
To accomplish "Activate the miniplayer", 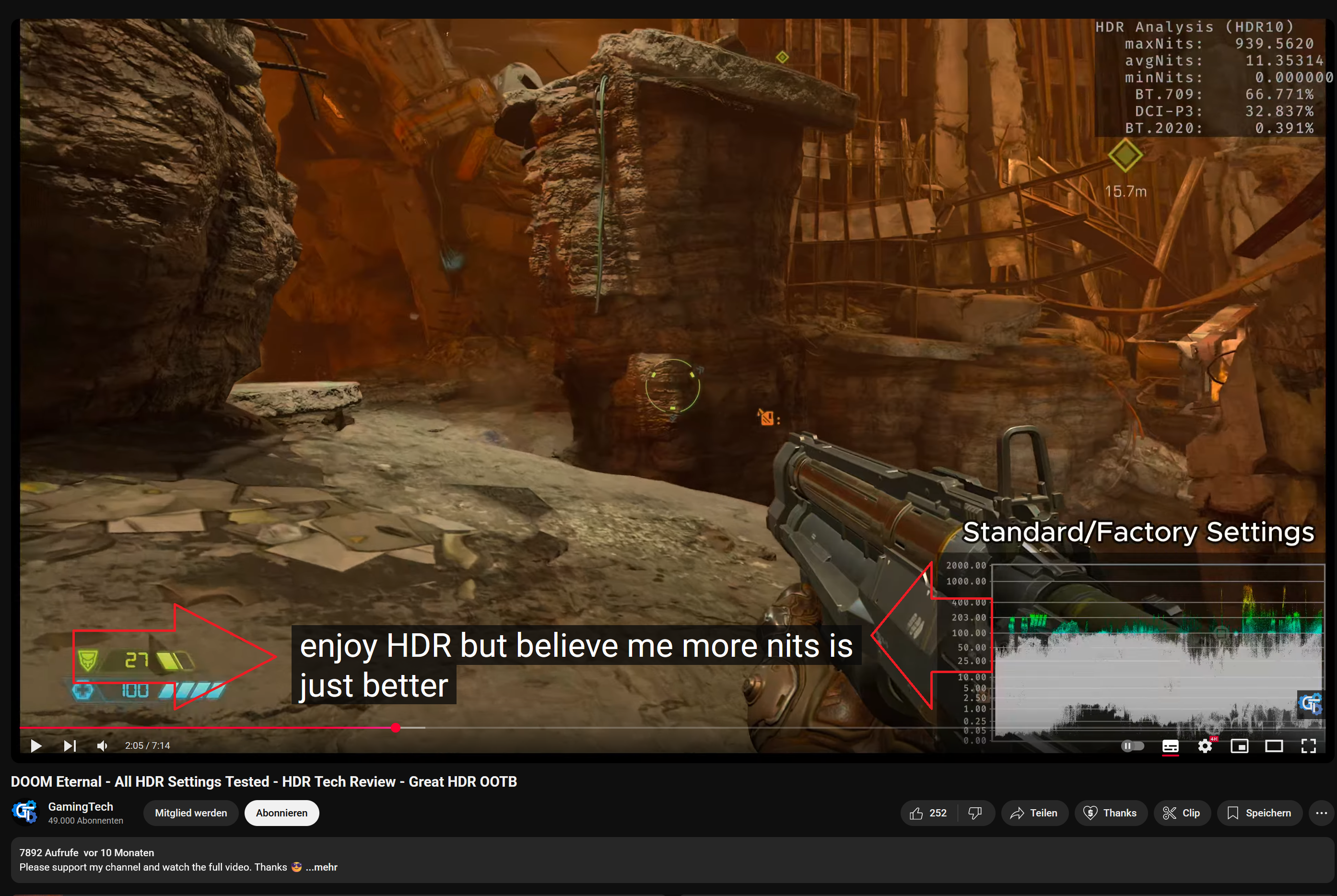I will point(1240,746).
